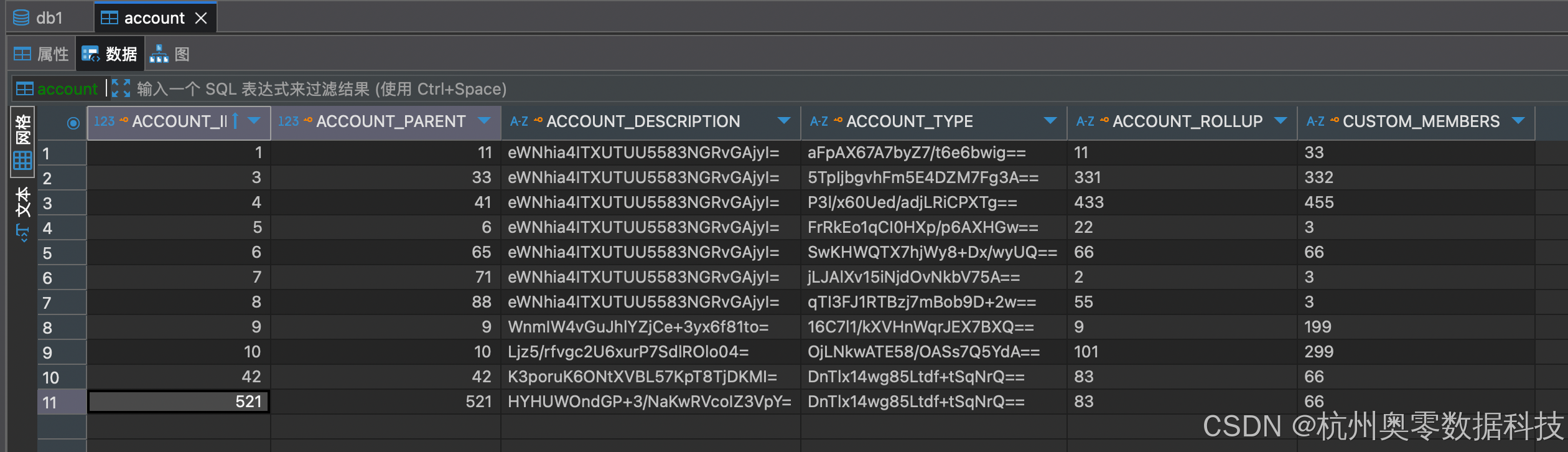
Task: Click the grid view icon in side panel
Action: [x=22, y=161]
